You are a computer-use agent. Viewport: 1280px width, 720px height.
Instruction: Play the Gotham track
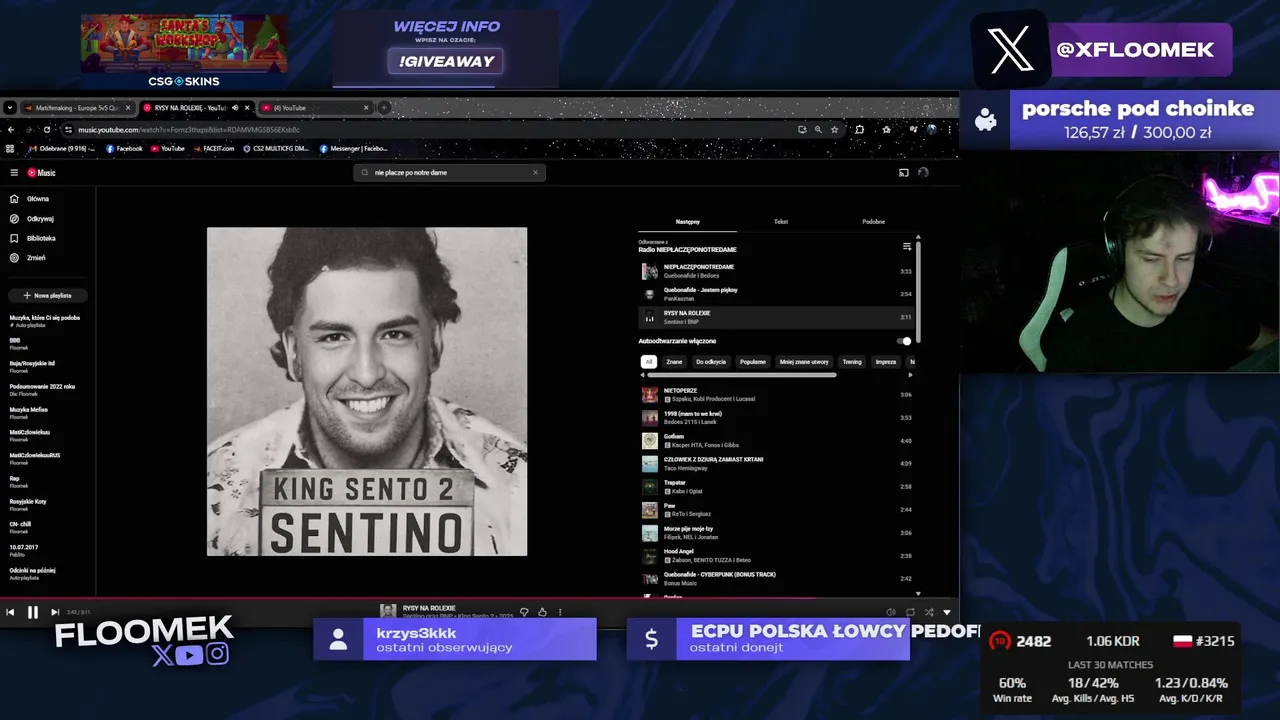pos(776,441)
